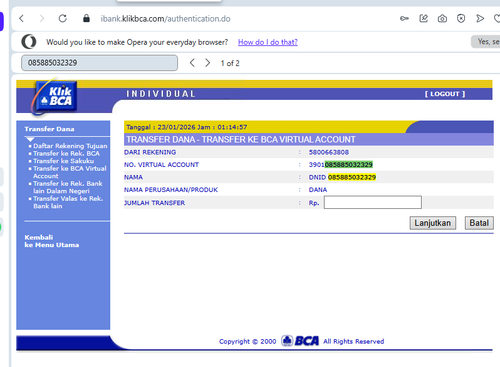Open Transfer ke BCA Virtual Account item

[x=70, y=172]
